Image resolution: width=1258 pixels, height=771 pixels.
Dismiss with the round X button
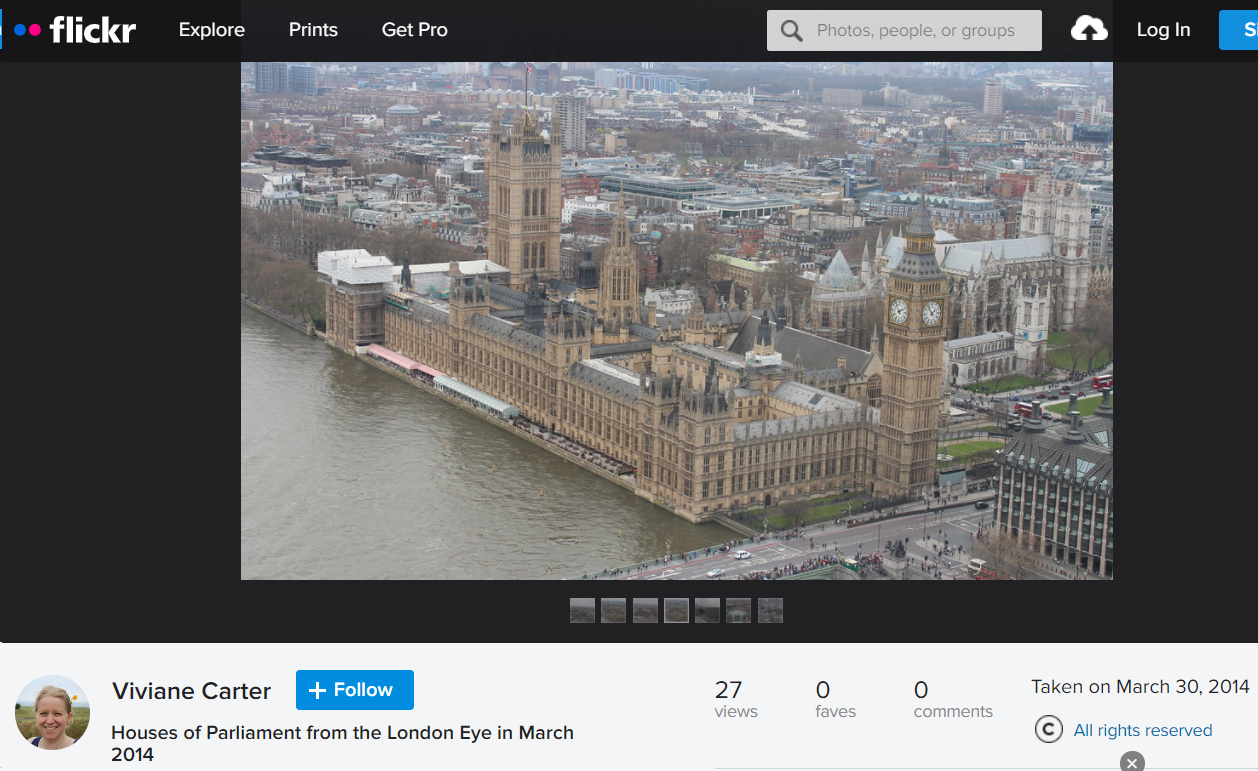pyautogui.click(x=1132, y=762)
